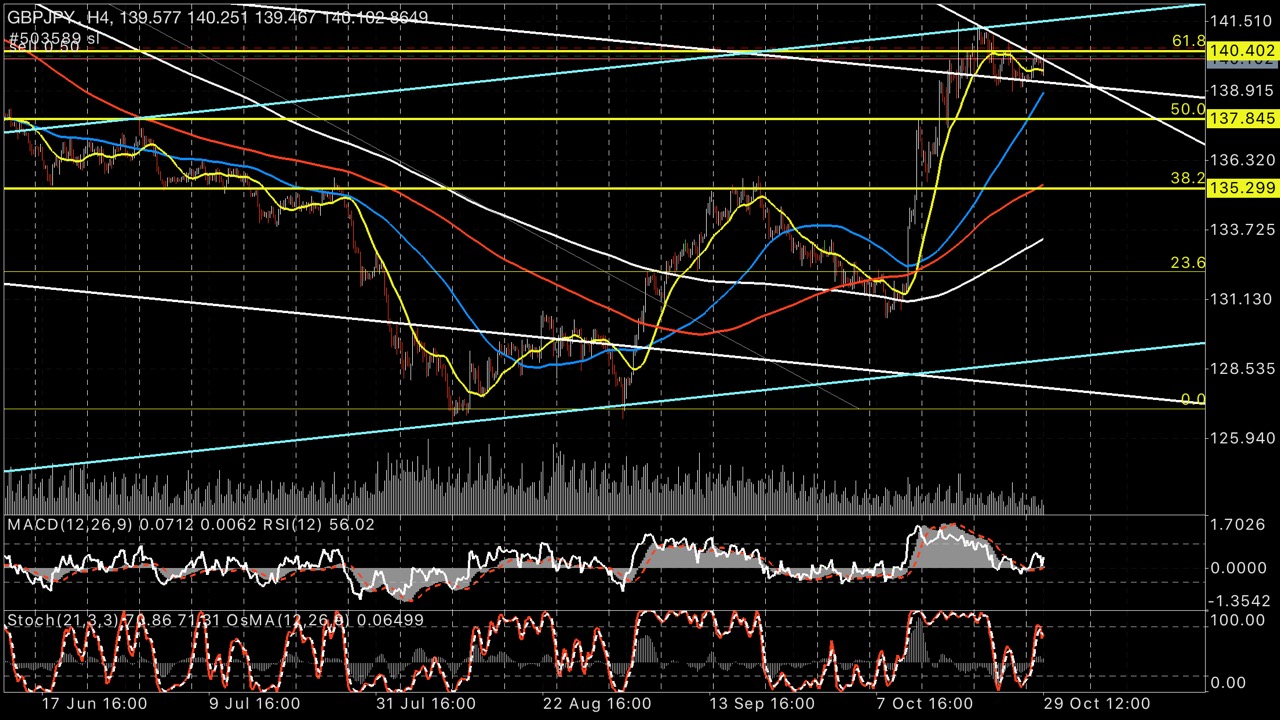This screenshot has width=1280, height=720.
Task: Click the 137.845 price level tag
Action: point(1241,119)
